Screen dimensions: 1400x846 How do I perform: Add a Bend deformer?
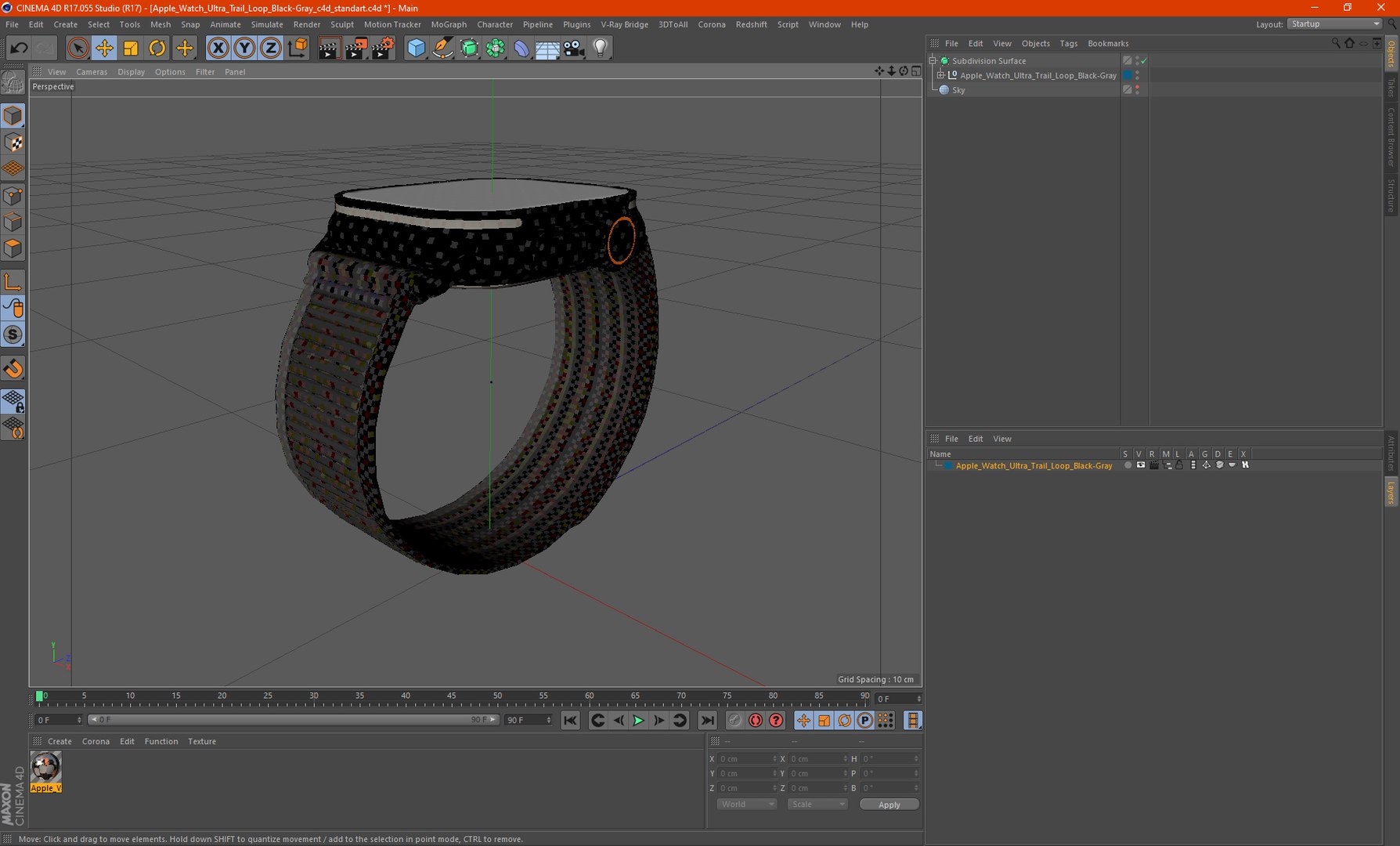point(521,49)
